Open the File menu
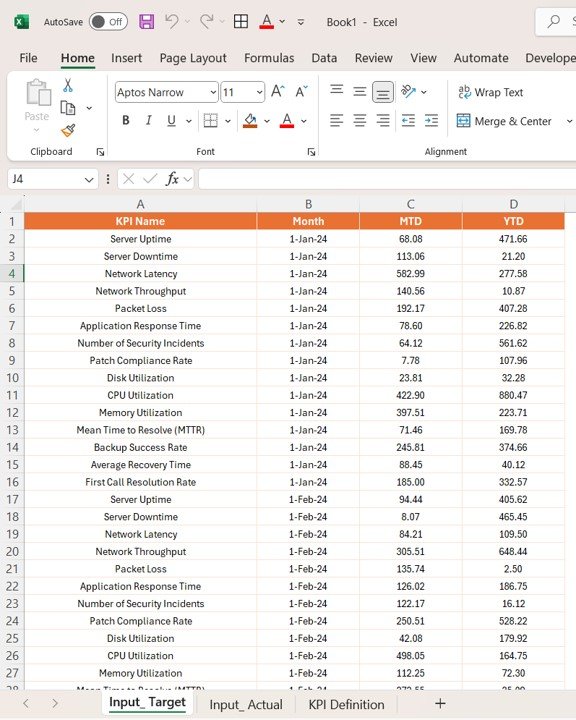Screen dimensions: 576x720 click(28, 58)
